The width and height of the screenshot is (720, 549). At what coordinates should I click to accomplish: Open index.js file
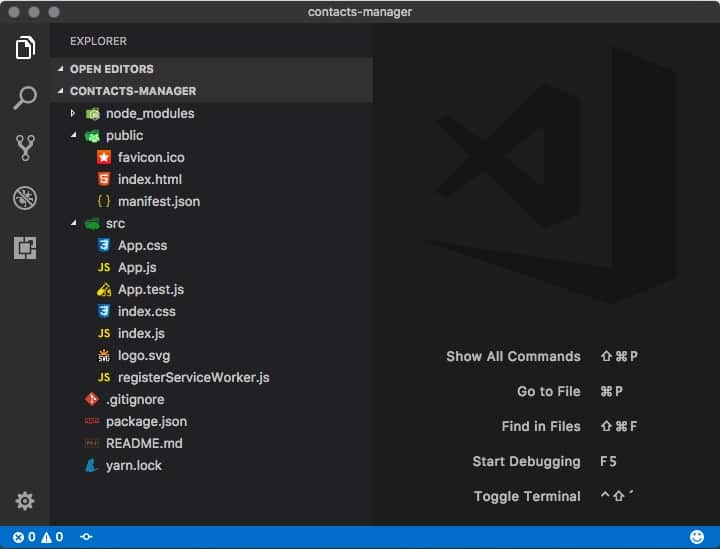pos(141,334)
